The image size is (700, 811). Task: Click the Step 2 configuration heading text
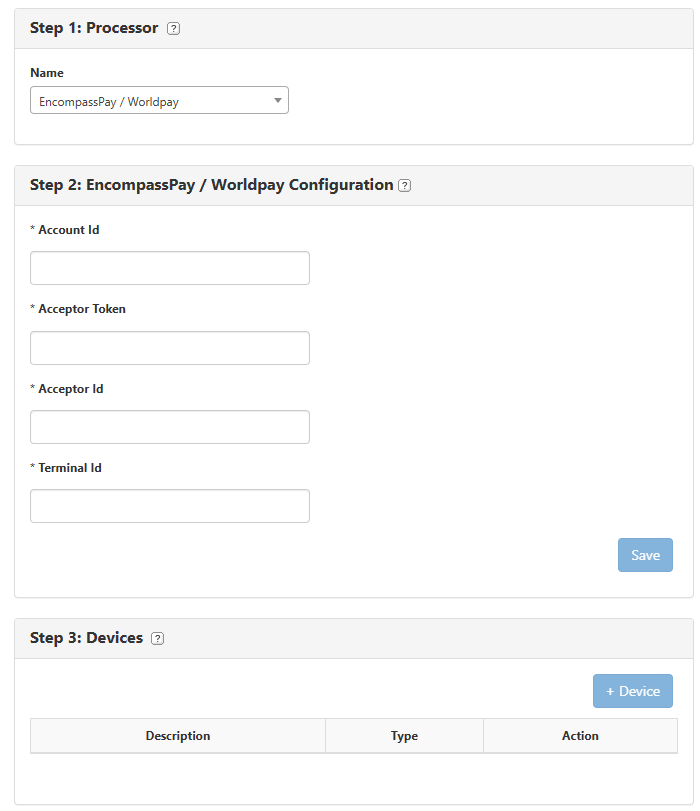click(x=211, y=185)
